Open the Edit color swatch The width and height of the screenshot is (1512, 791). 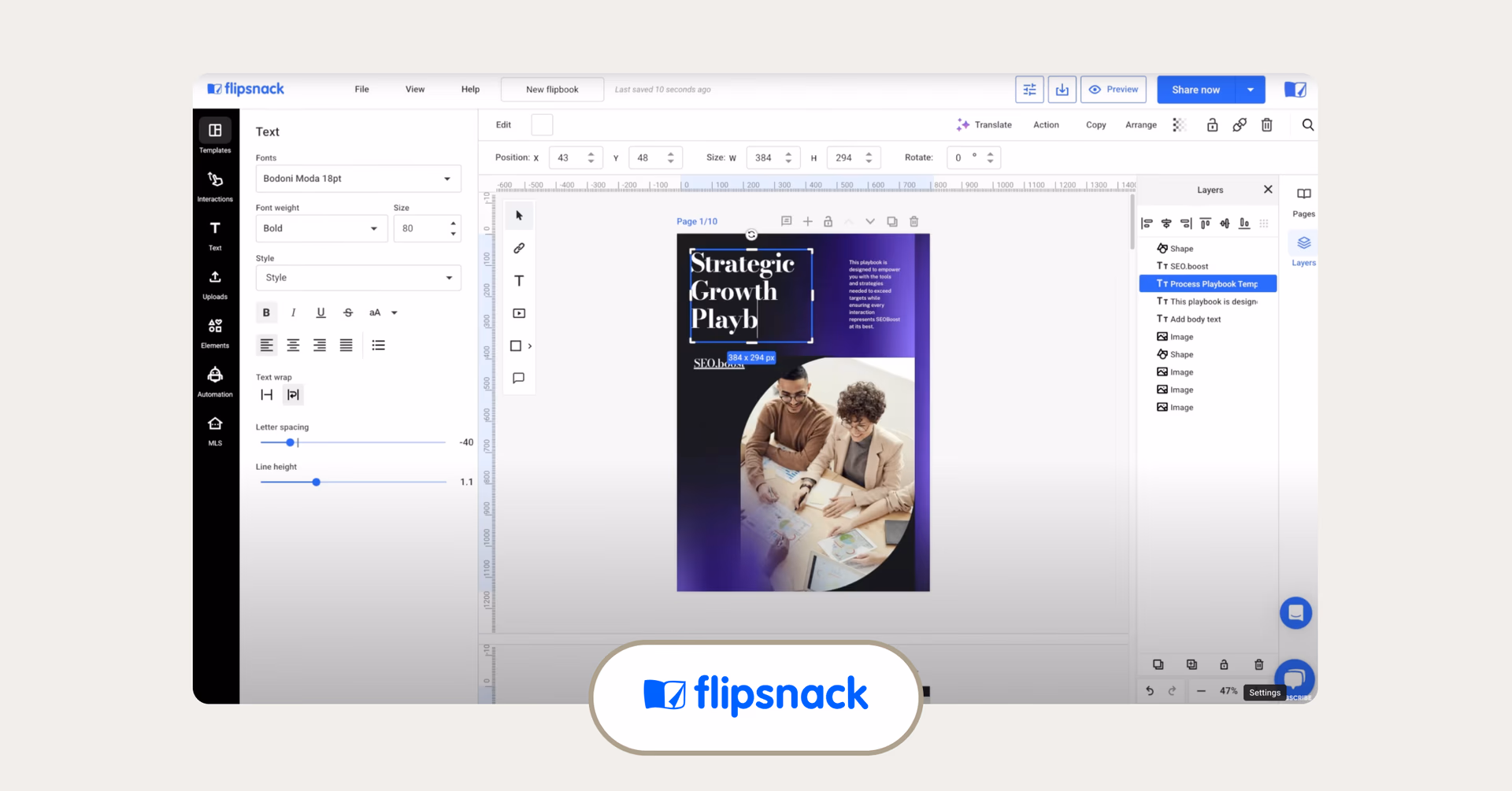(542, 125)
